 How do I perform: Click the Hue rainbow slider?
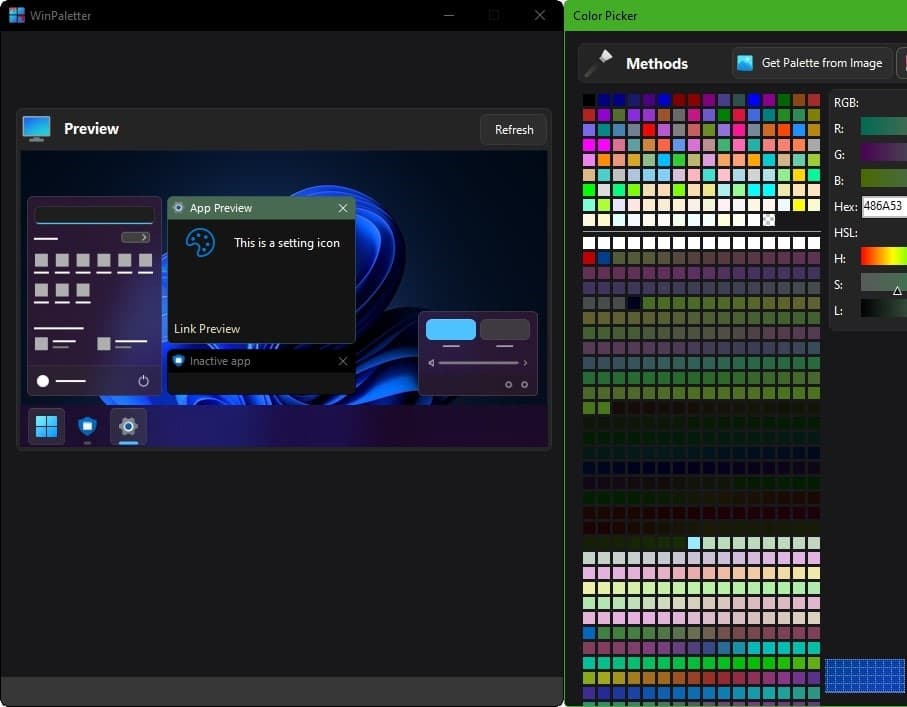point(884,258)
